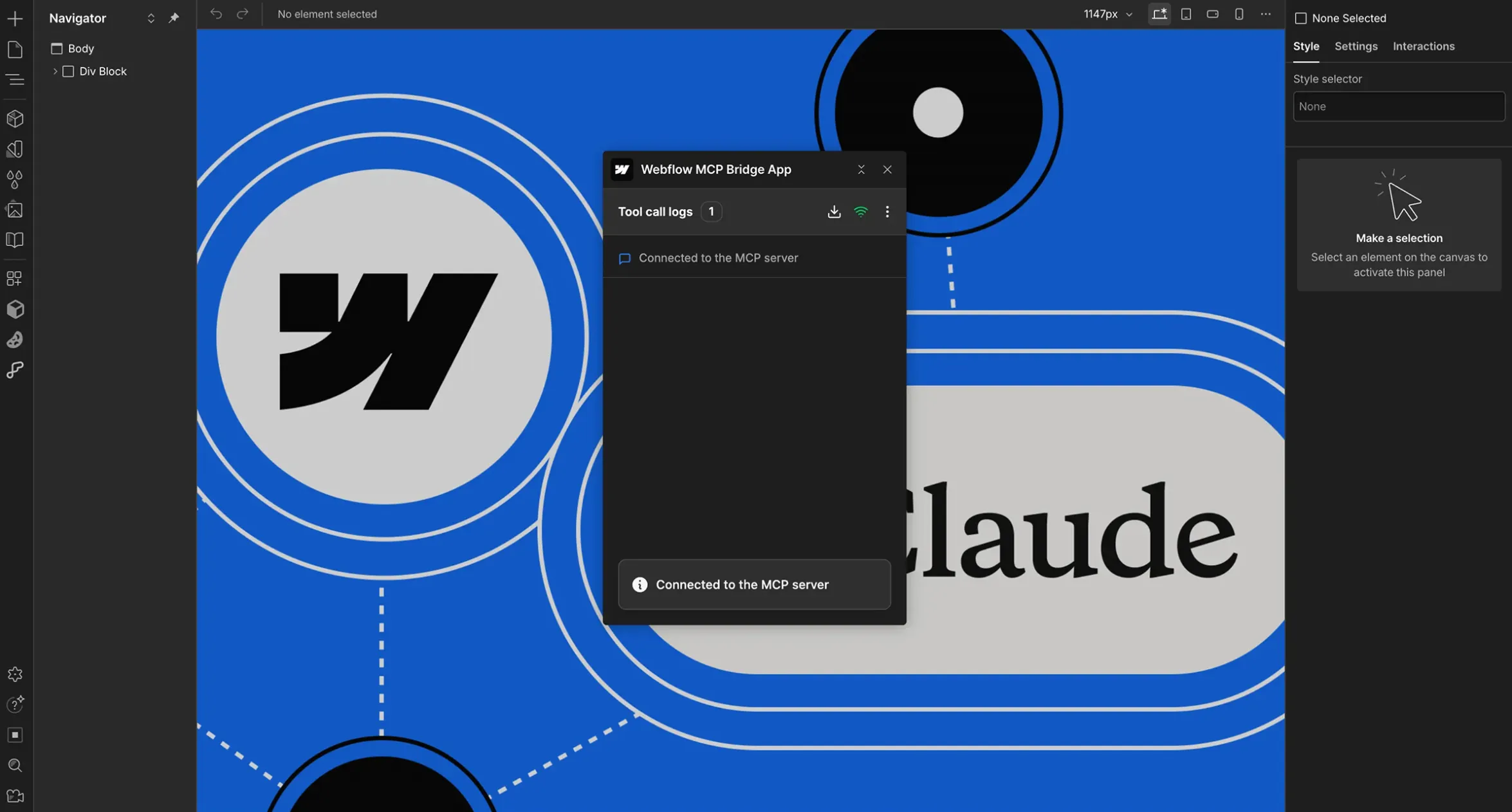Image resolution: width=1512 pixels, height=812 pixels.
Task: Click the Undo arrow
Action: [216, 14]
